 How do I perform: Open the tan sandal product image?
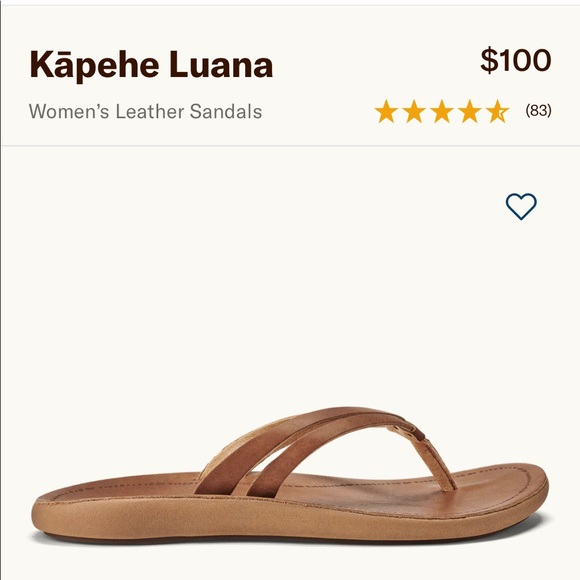pyautogui.click(x=290, y=475)
